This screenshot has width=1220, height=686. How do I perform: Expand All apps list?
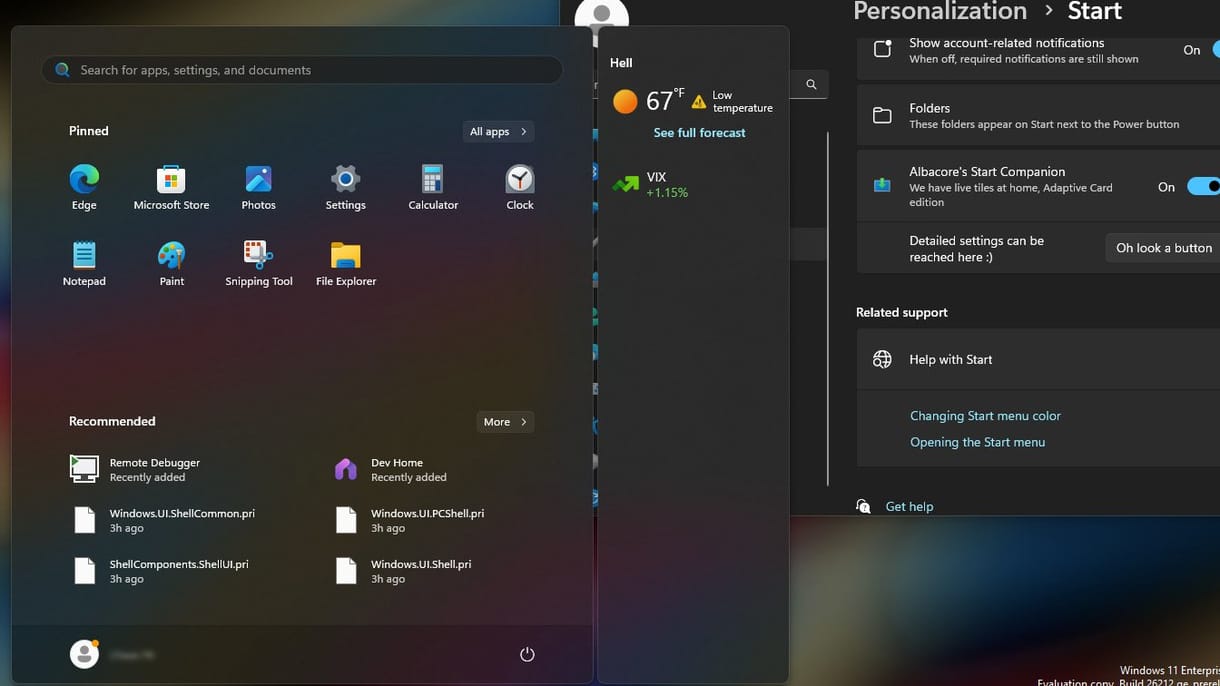[x=498, y=132]
